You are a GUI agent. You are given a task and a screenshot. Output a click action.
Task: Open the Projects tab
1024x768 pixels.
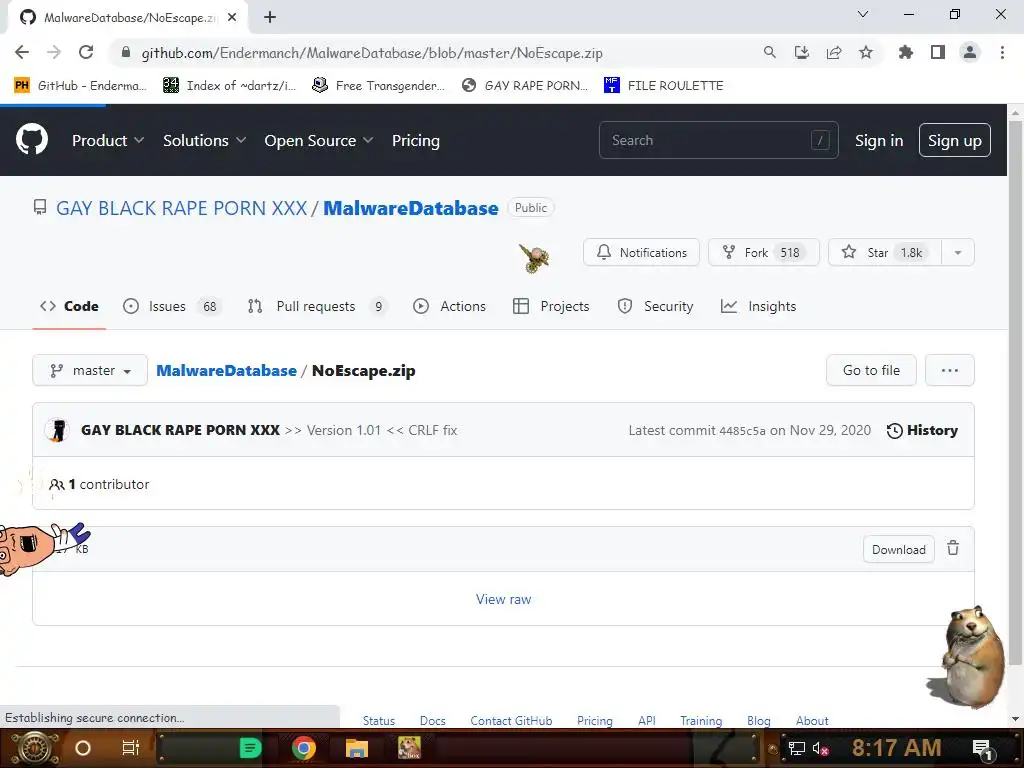click(x=551, y=306)
